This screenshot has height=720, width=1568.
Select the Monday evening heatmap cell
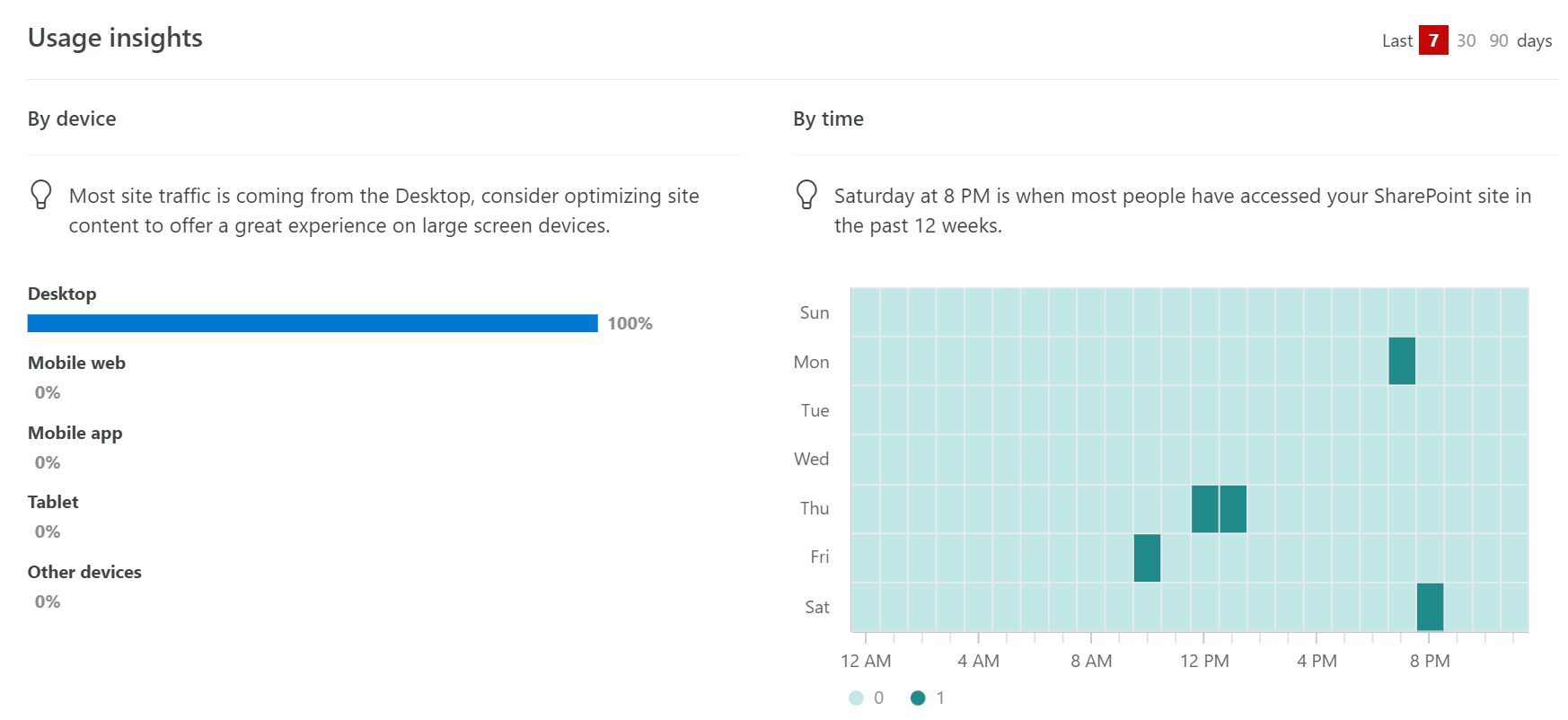click(1402, 362)
